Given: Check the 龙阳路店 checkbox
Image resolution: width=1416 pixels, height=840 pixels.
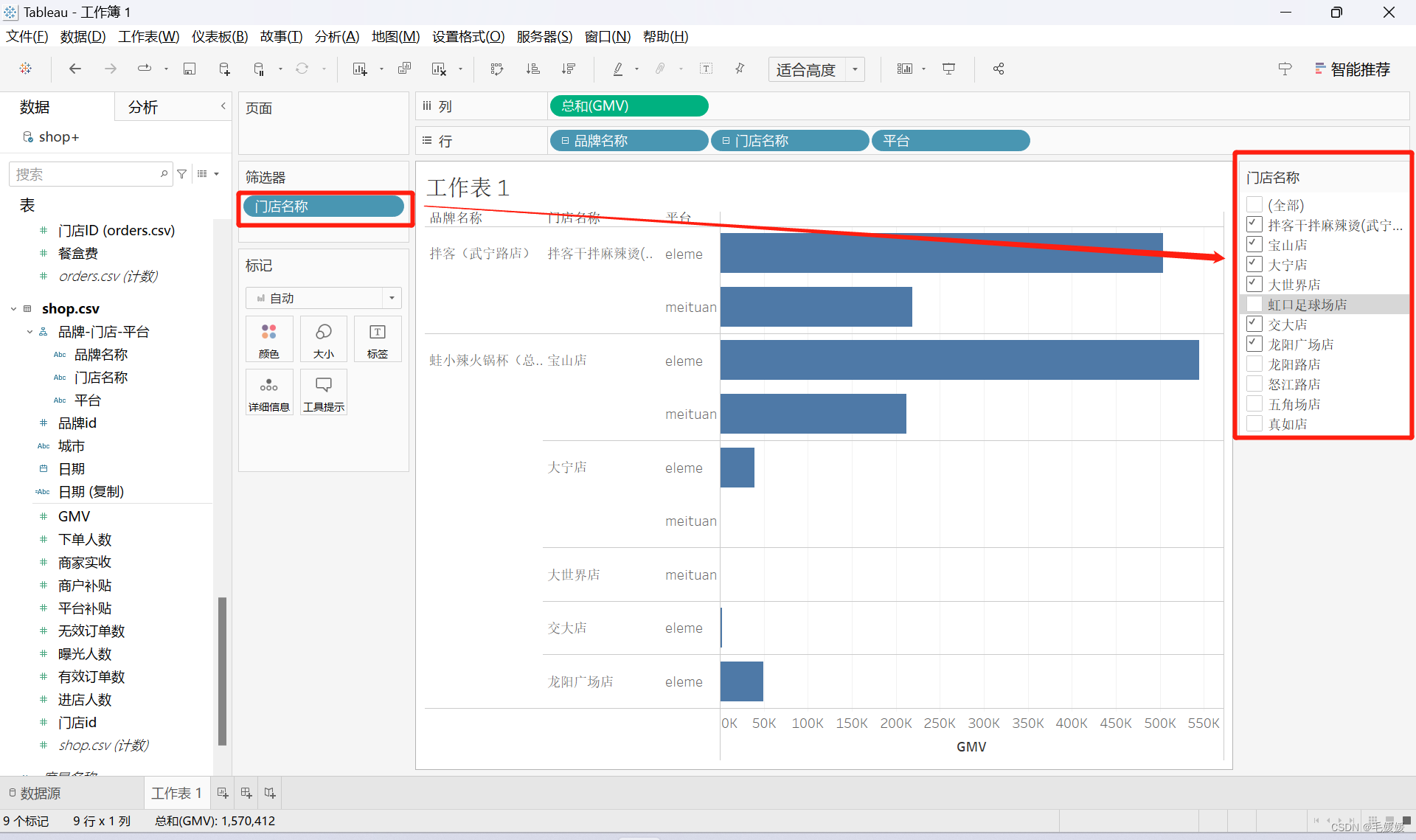Looking at the screenshot, I should point(1254,364).
